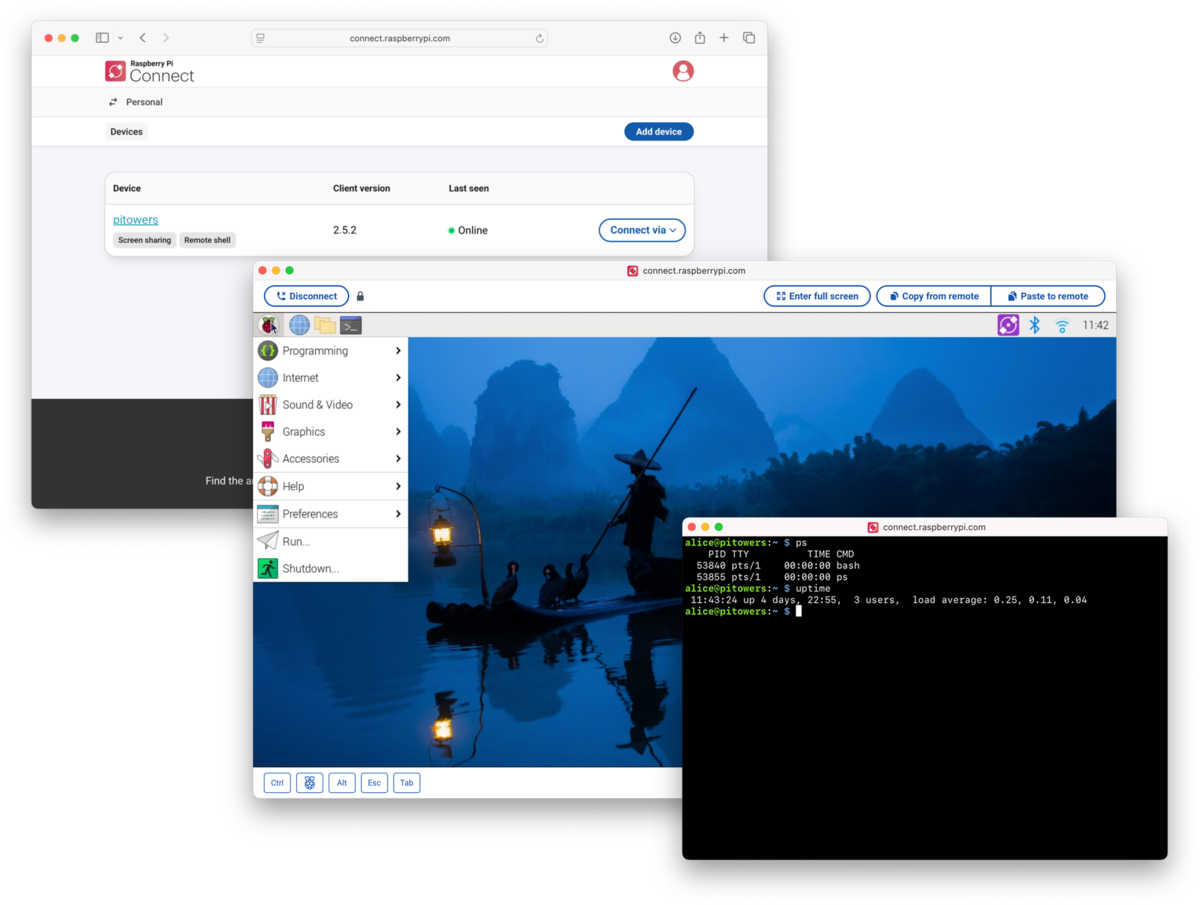
Task: Click the Remote shell tag under pitowers
Action: point(208,240)
